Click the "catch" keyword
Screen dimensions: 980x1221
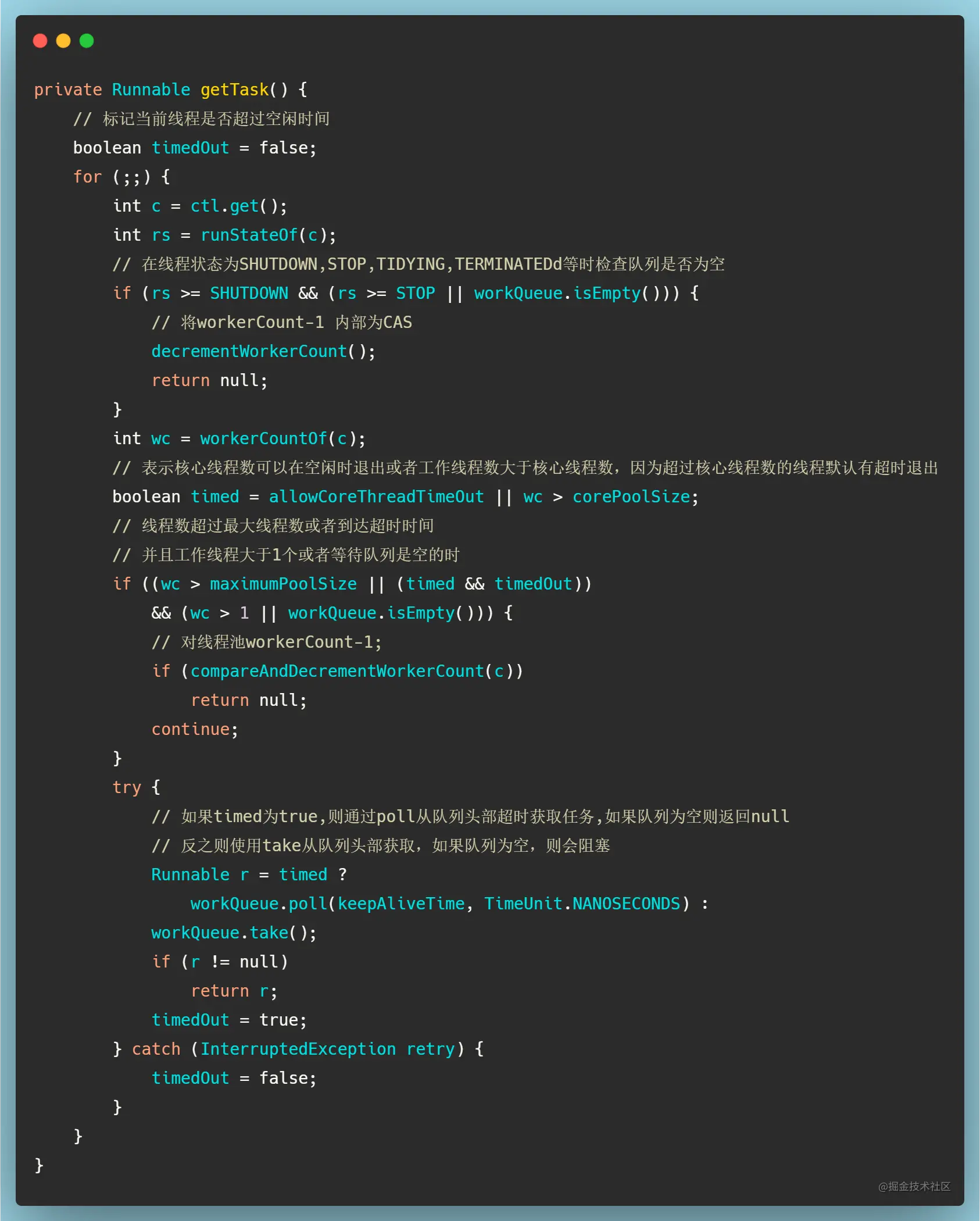[156, 1049]
